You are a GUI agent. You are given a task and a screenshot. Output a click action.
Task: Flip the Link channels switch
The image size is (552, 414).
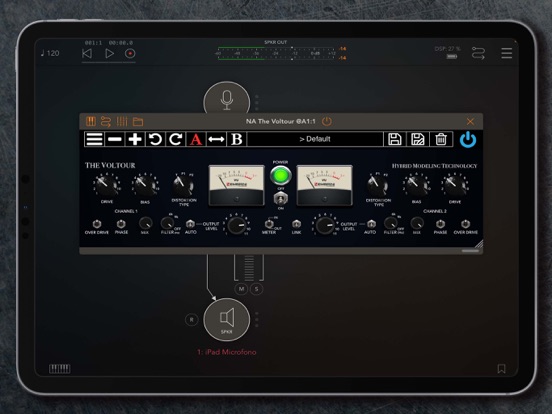click(x=296, y=224)
